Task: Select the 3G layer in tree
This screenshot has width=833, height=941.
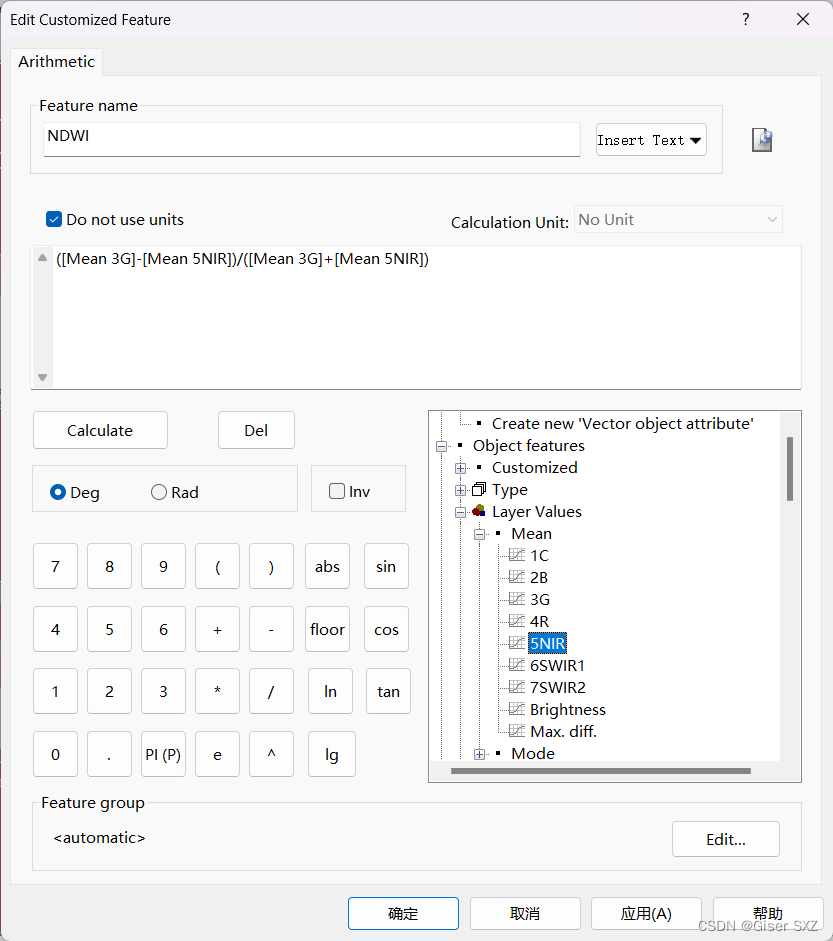Action: (x=540, y=599)
